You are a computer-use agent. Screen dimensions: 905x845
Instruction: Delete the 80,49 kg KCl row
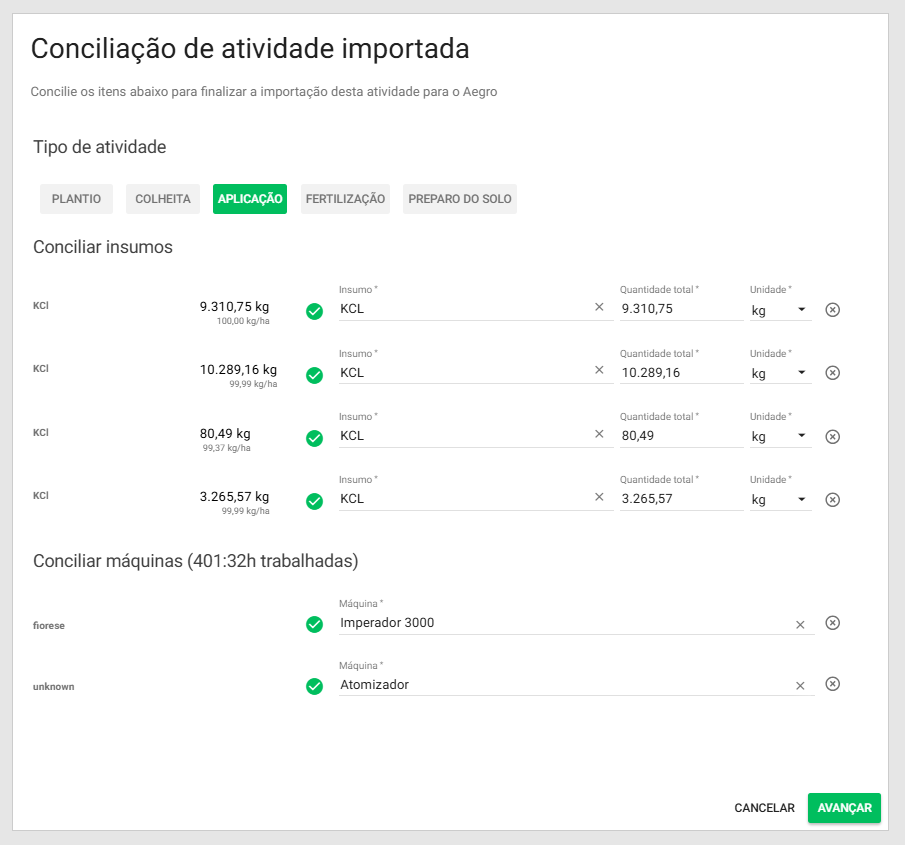point(832,437)
